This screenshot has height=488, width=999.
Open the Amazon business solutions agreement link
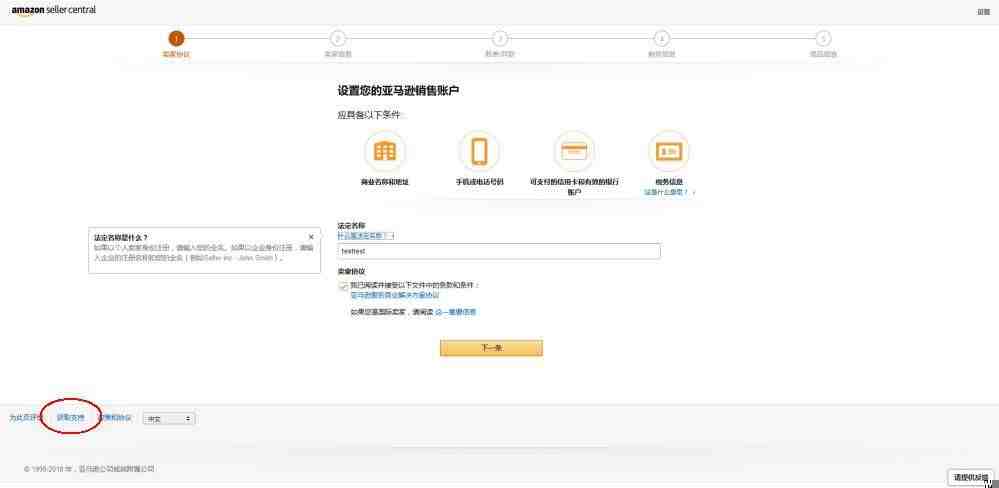click(x=395, y=296)
